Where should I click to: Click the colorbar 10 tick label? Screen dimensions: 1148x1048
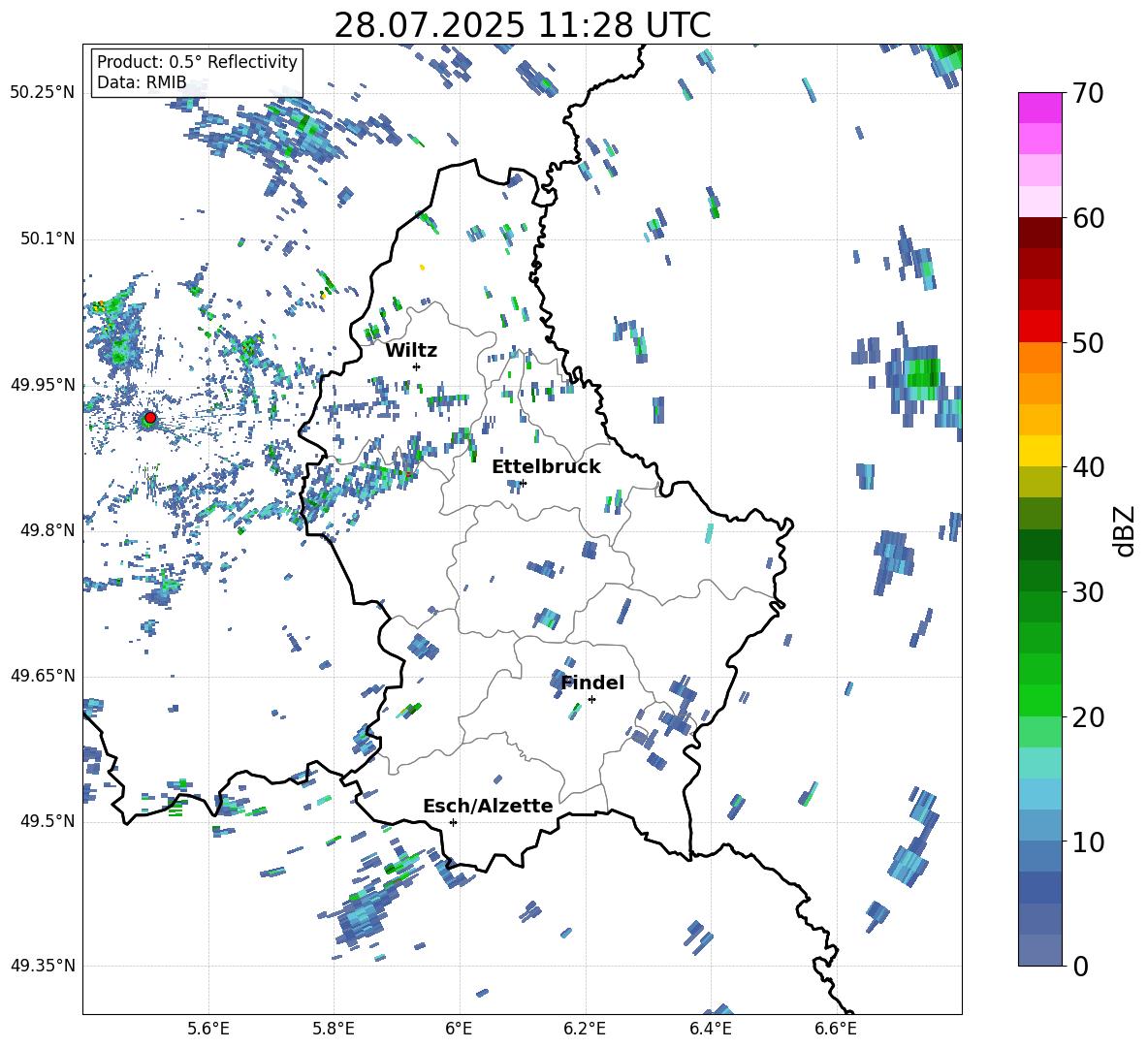coord(1088,842)
